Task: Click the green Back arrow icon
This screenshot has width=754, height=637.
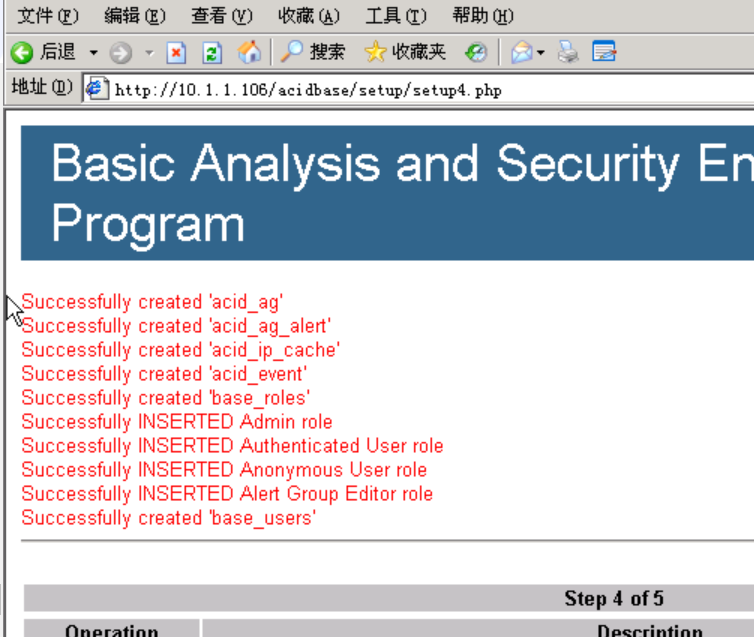Action: [x=22, y=52]
